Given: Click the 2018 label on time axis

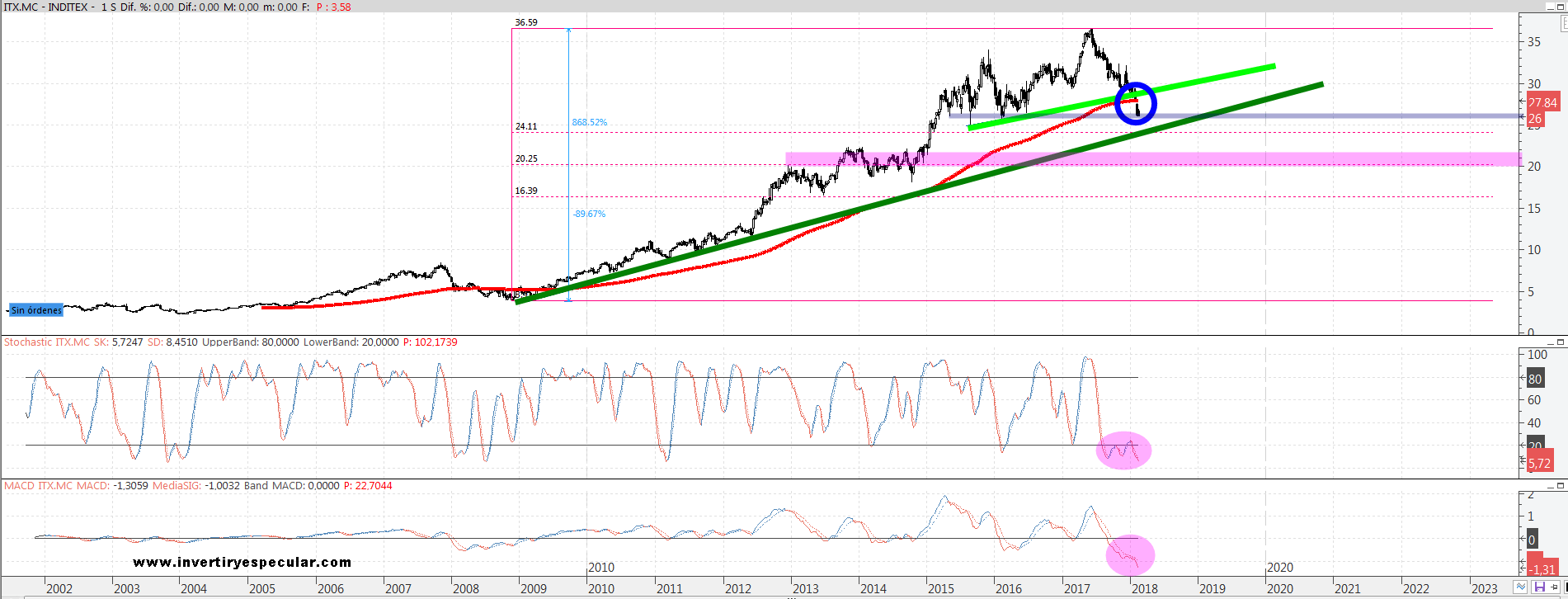Looking at the screenshot, I should pos(1144,588).
